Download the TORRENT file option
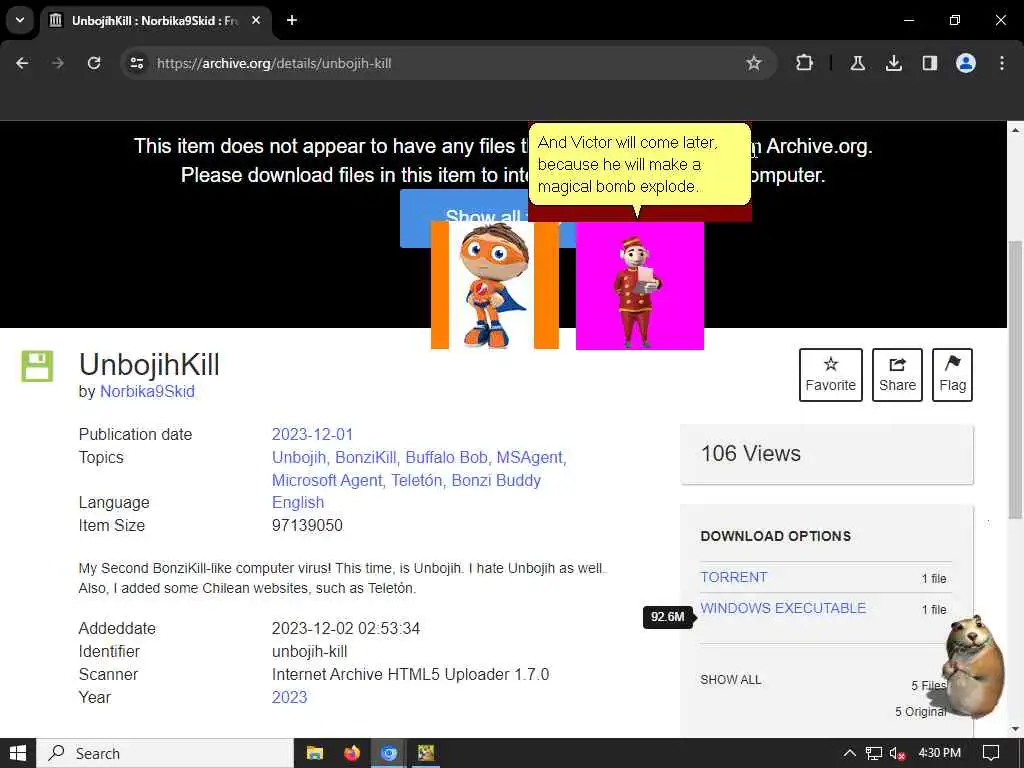The height and width of the screenshot is (768, 1024). [x=733, y=577]
